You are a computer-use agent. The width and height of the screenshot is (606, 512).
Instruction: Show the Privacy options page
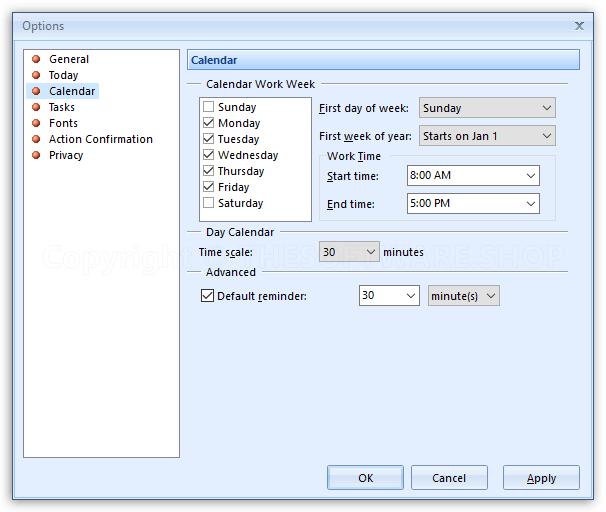point(66,155)
